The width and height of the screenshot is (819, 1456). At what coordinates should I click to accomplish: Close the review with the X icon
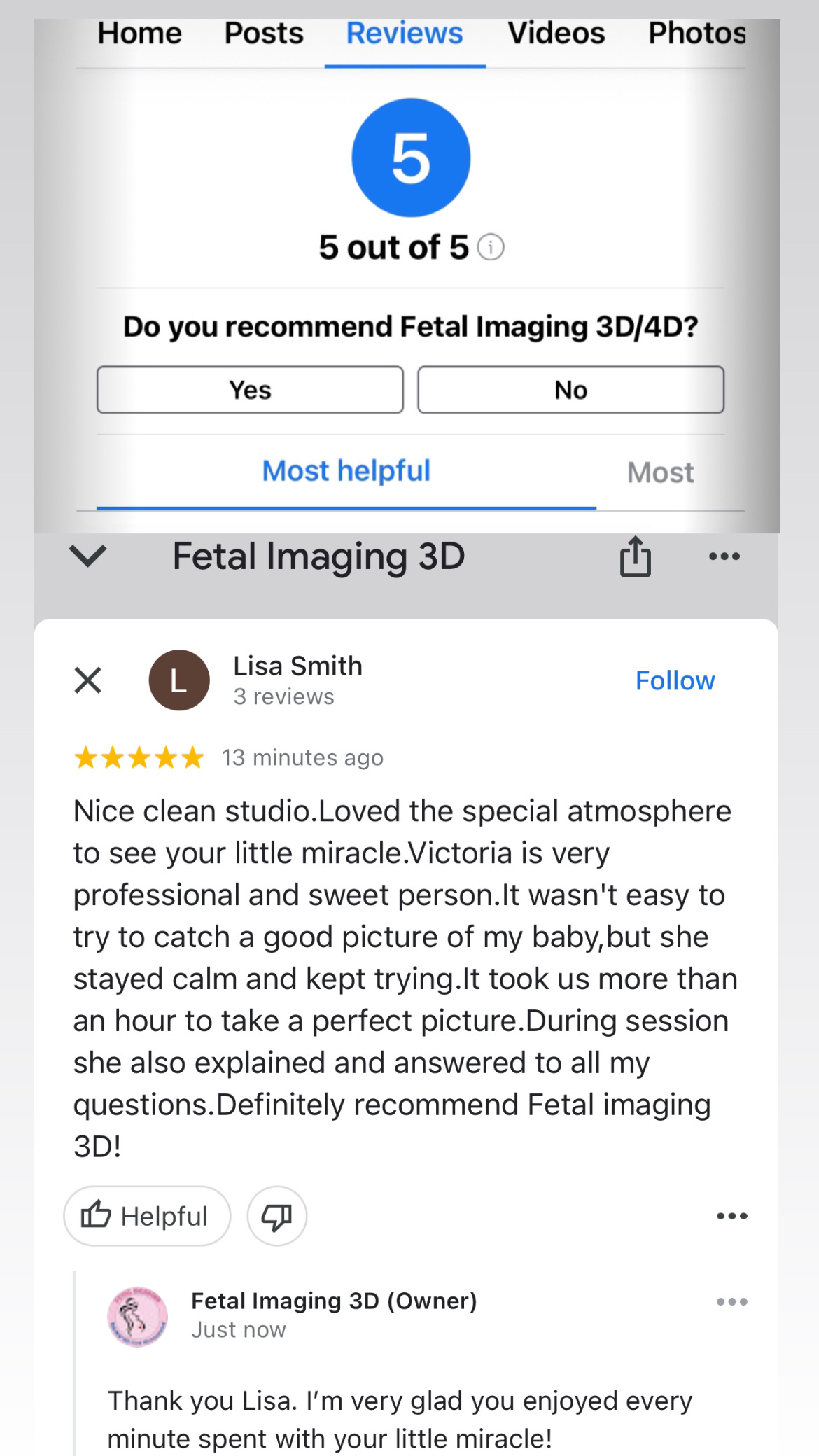point(88,680)
